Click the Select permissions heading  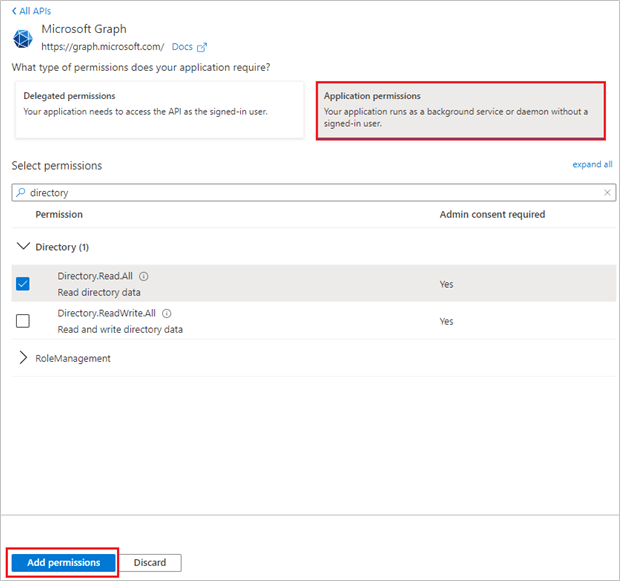[57, 166]
